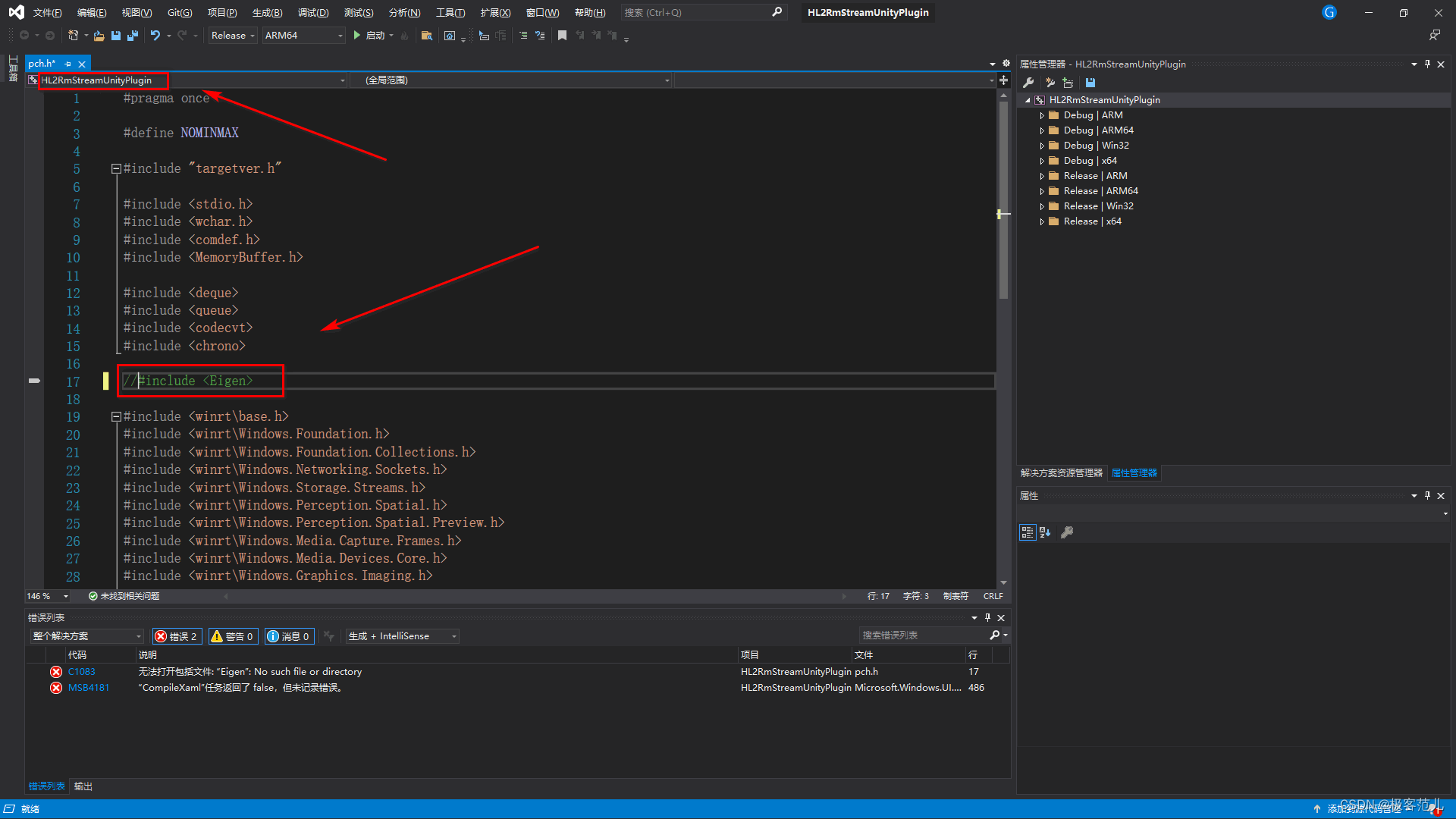The image size is (1456, 819).
Task: Collapse the HL2RmStreamUnityPlugin tree root
Action: [1028, 100]
